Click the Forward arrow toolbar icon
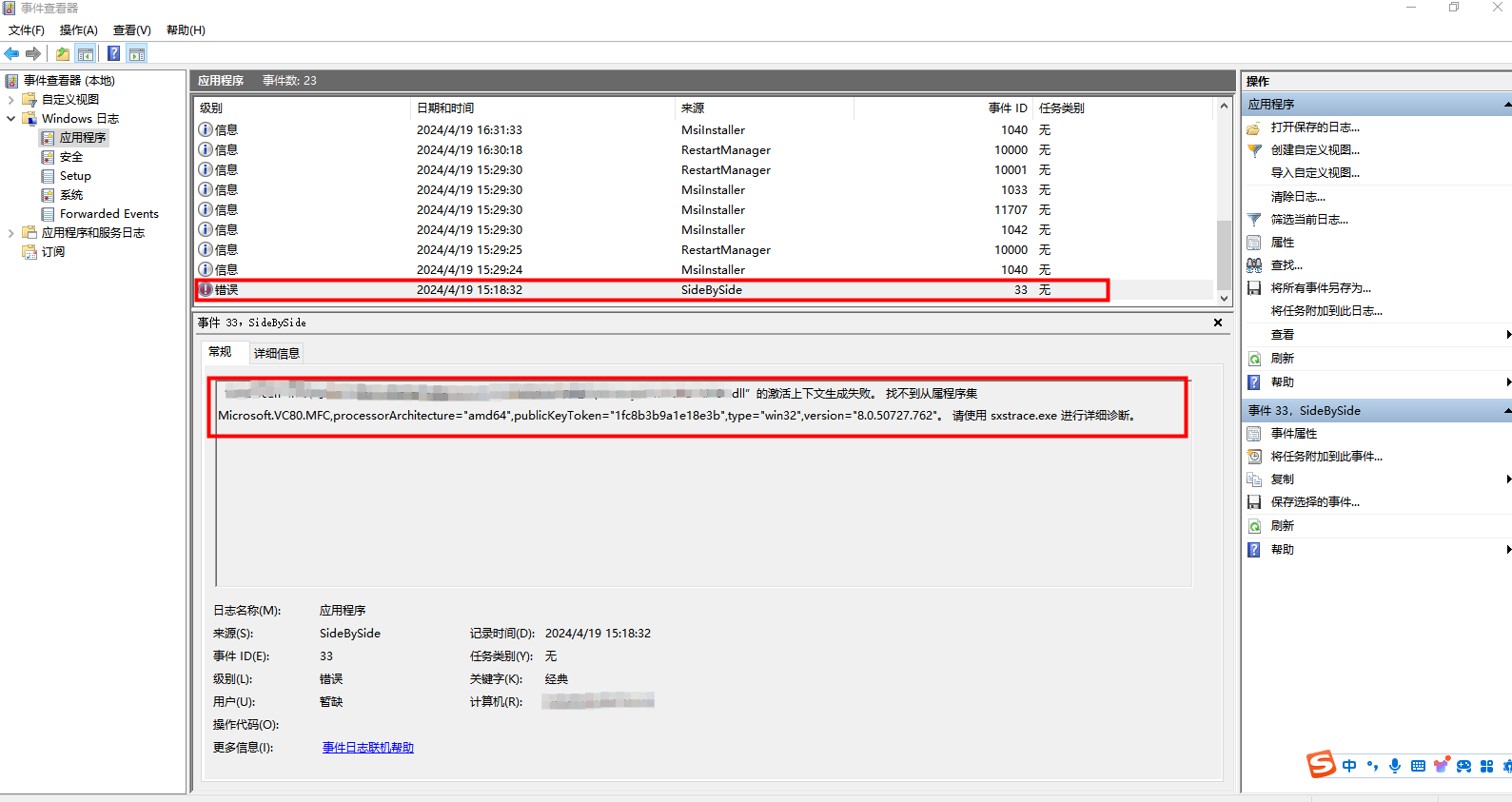The width and height of the screenshot is (1512, 802). 33,53
